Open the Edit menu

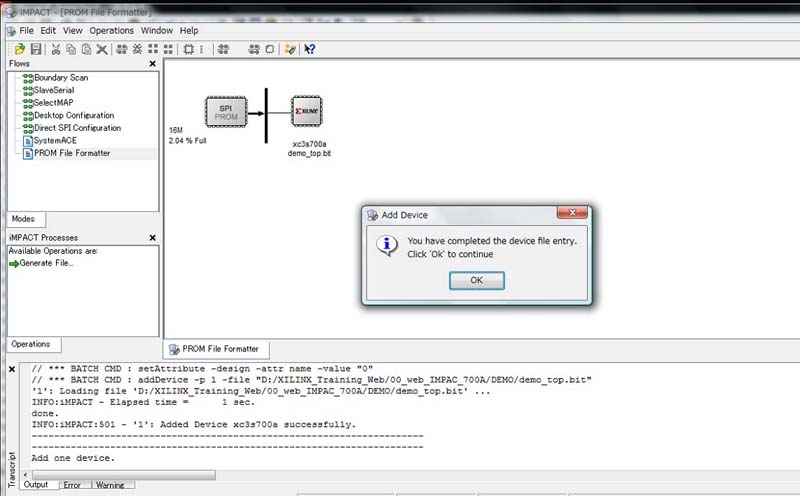pos(48,31)
